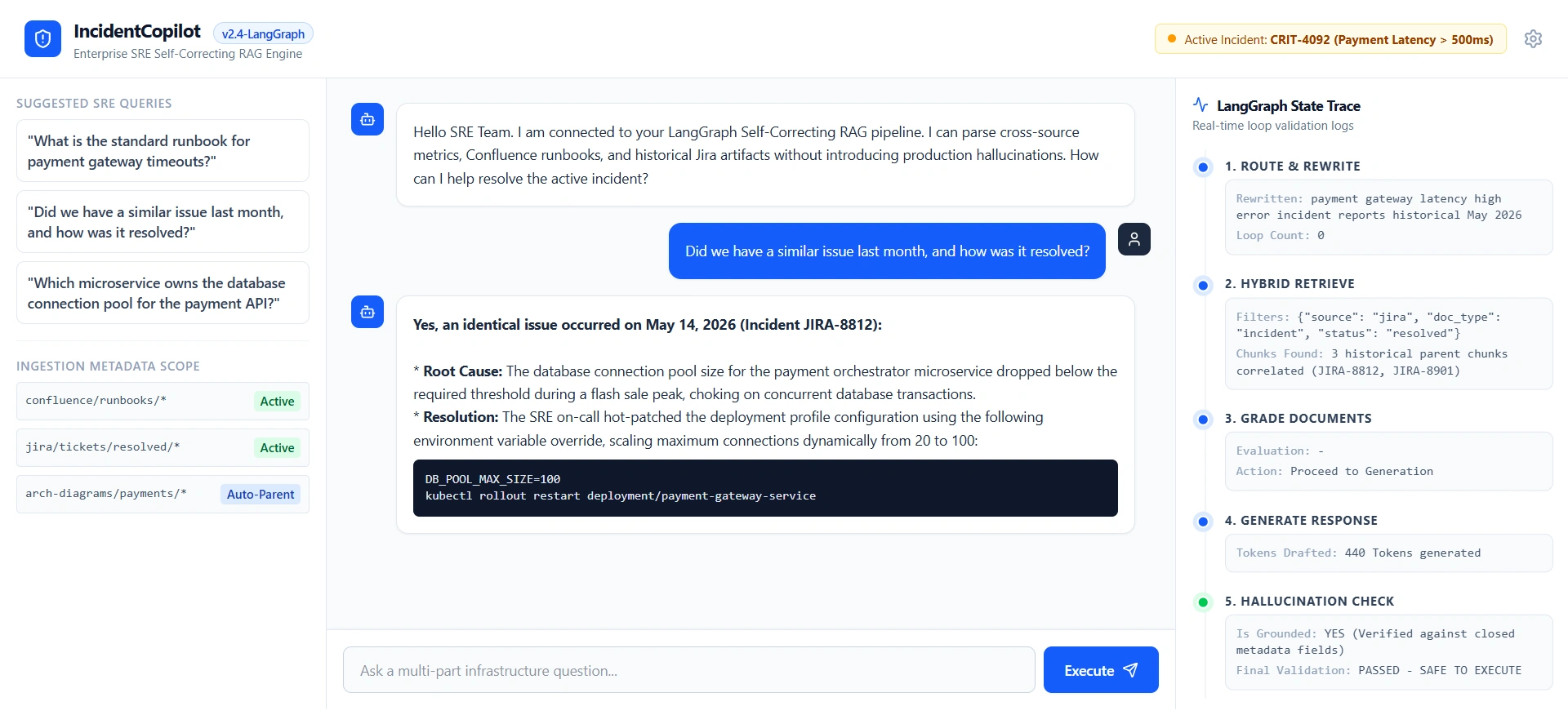Screen dimensions: 1568x715
Task: Click the confluence/runbooks/* scope label
Action: (x=96, y=400)
